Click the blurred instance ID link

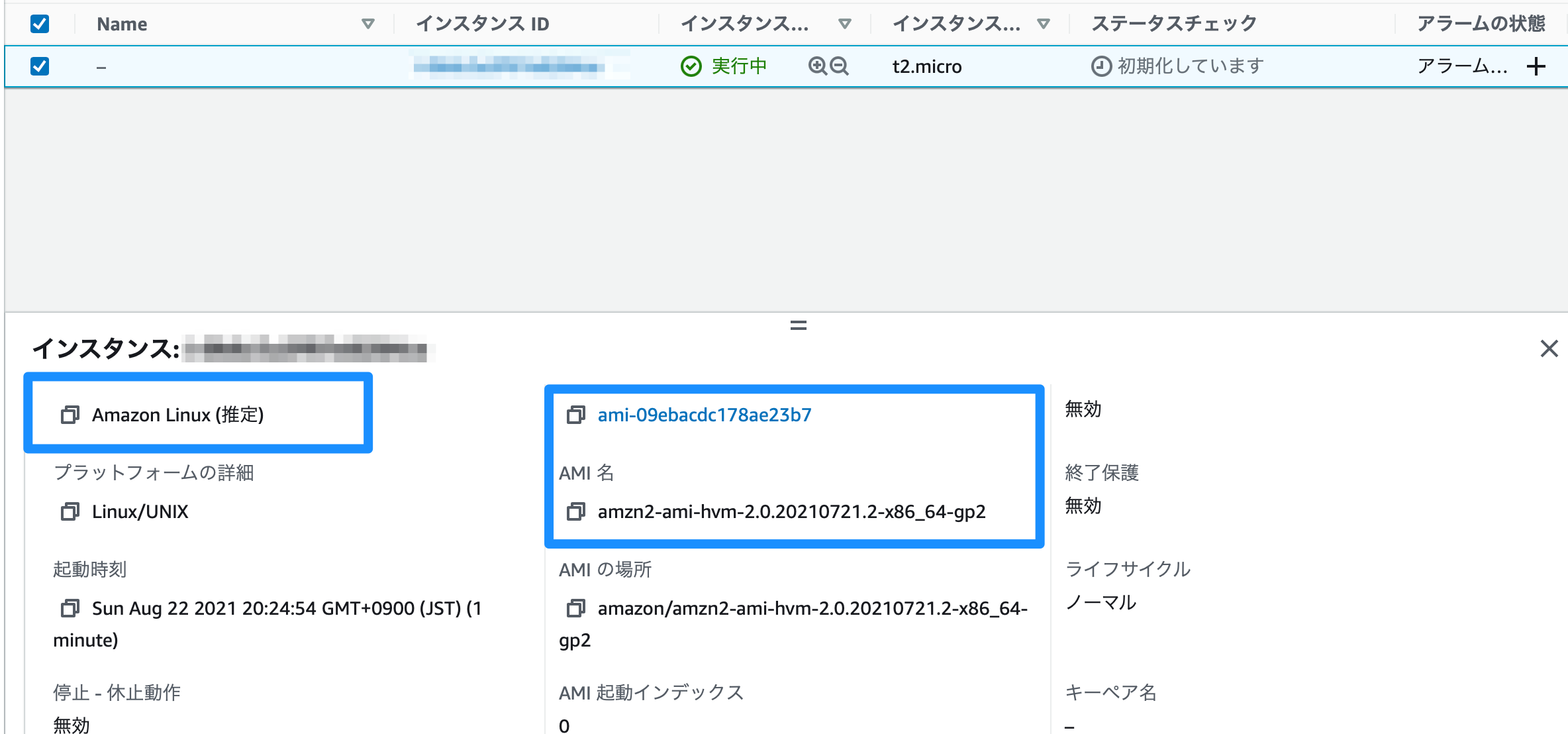(509, 66)
